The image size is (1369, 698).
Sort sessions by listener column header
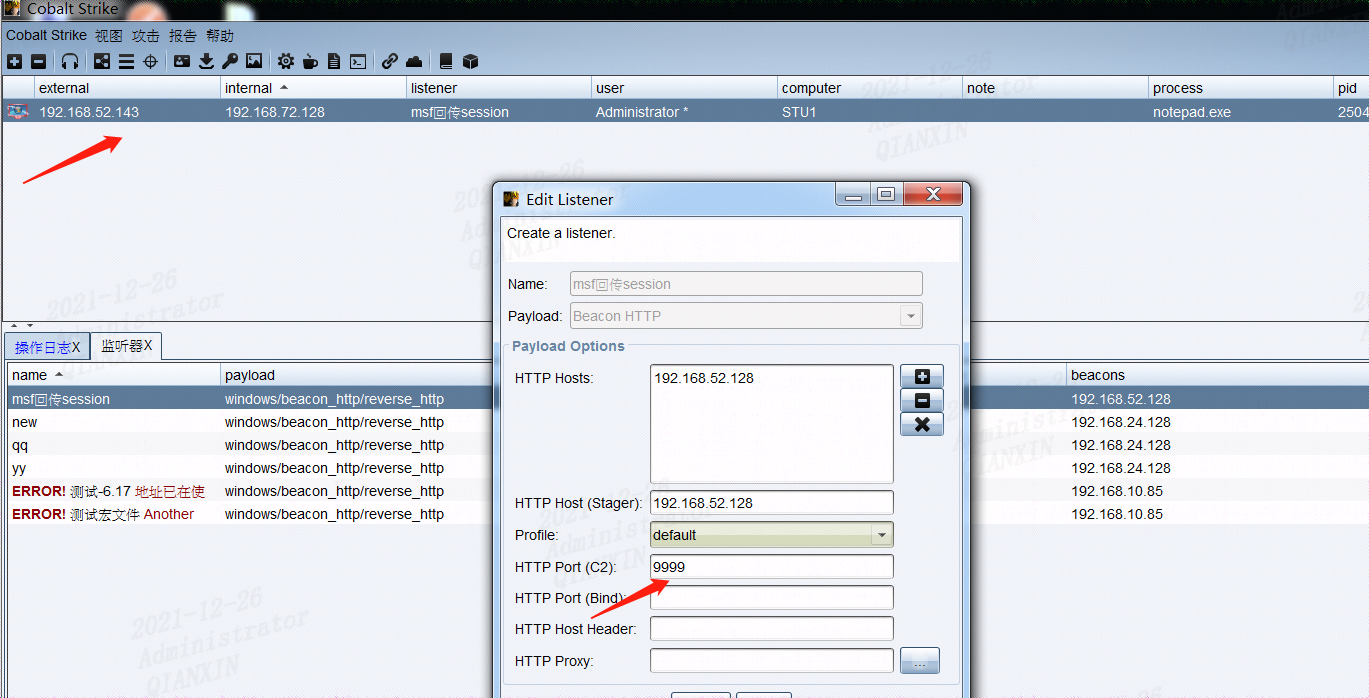tap(500, 88)
